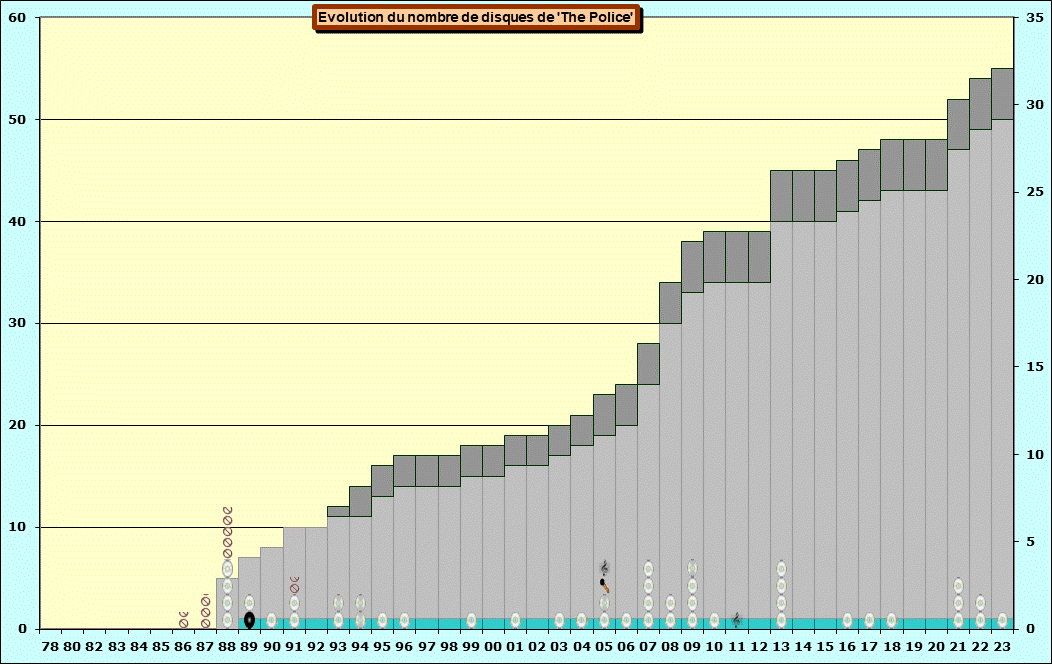Image resolution: width=1052 pixels, height=664 pixels.
Task: Click the light gray bar for year 98
Action: [x=449, y=552]
